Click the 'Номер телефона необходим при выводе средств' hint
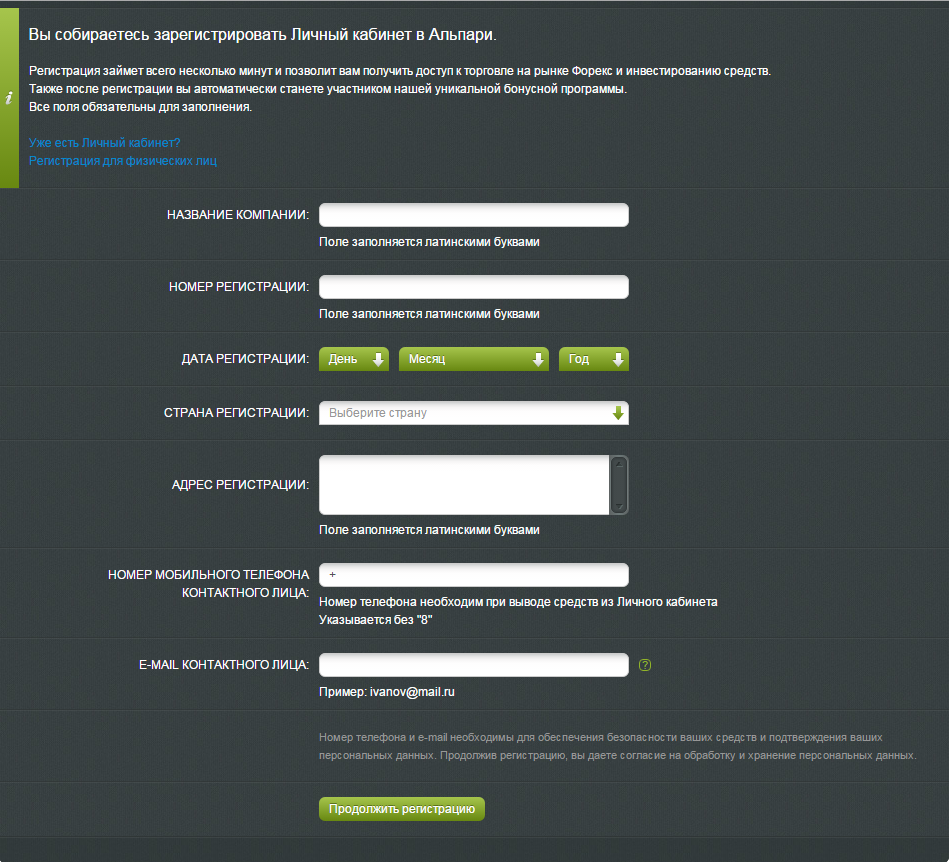The image size is (949, 862). click(x=518, y=602)
